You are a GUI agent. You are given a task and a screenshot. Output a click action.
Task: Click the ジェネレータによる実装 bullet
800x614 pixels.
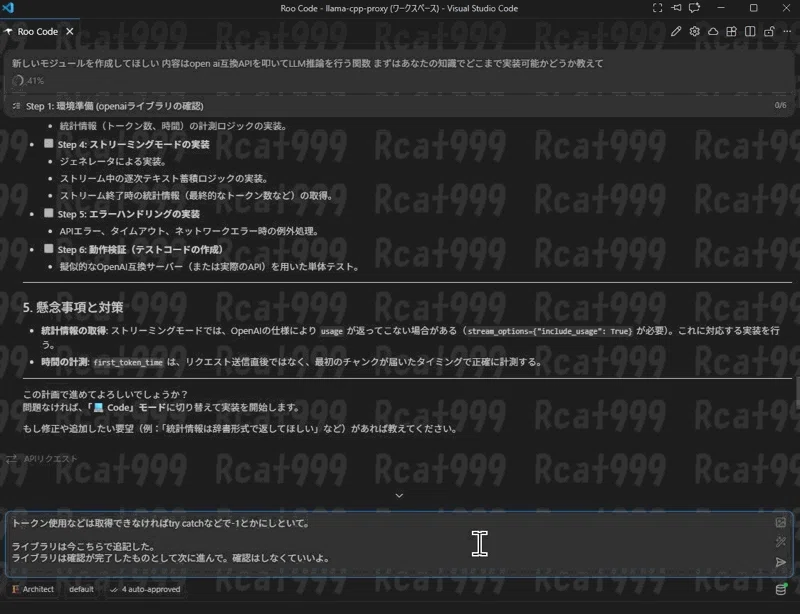pyautogui.click(x=113, y=161)
